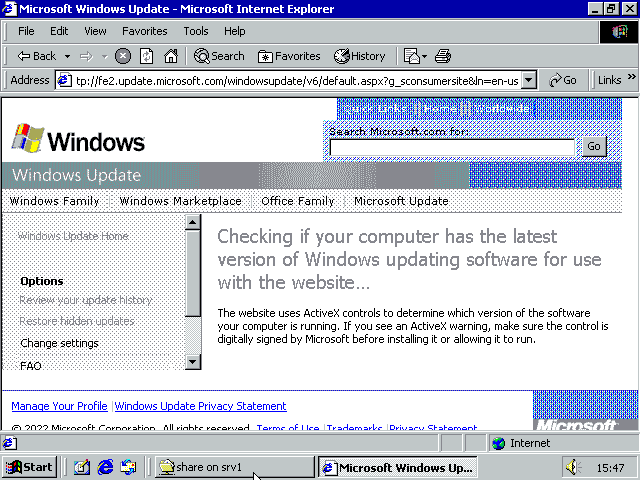Click the status bar page icon
This screenshot has height=480, width=640.
10,443
